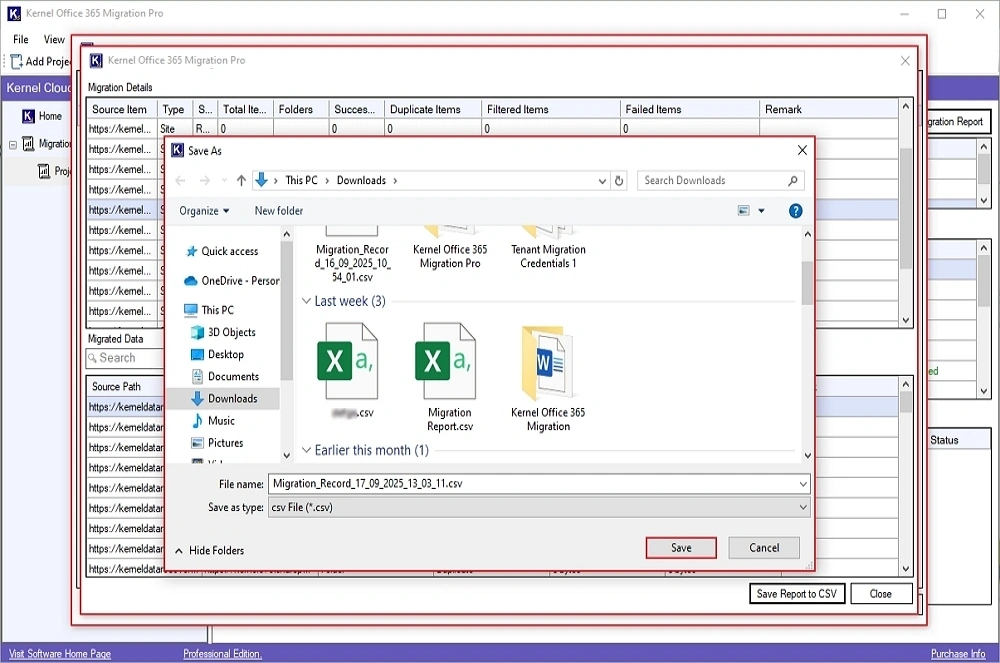Open the Organize dropdown menu

pos(204,211)
